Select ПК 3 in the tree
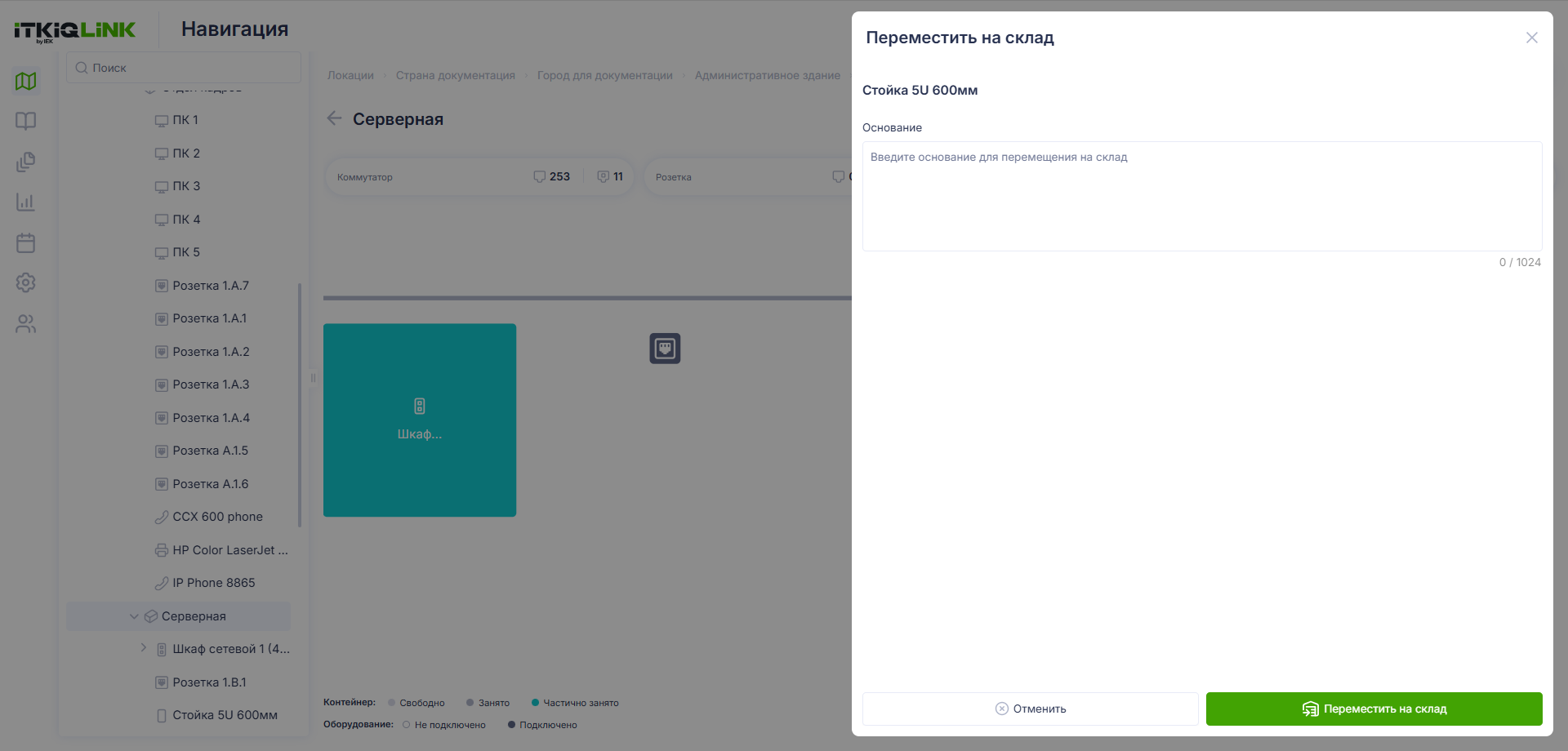 pos(186,186)
